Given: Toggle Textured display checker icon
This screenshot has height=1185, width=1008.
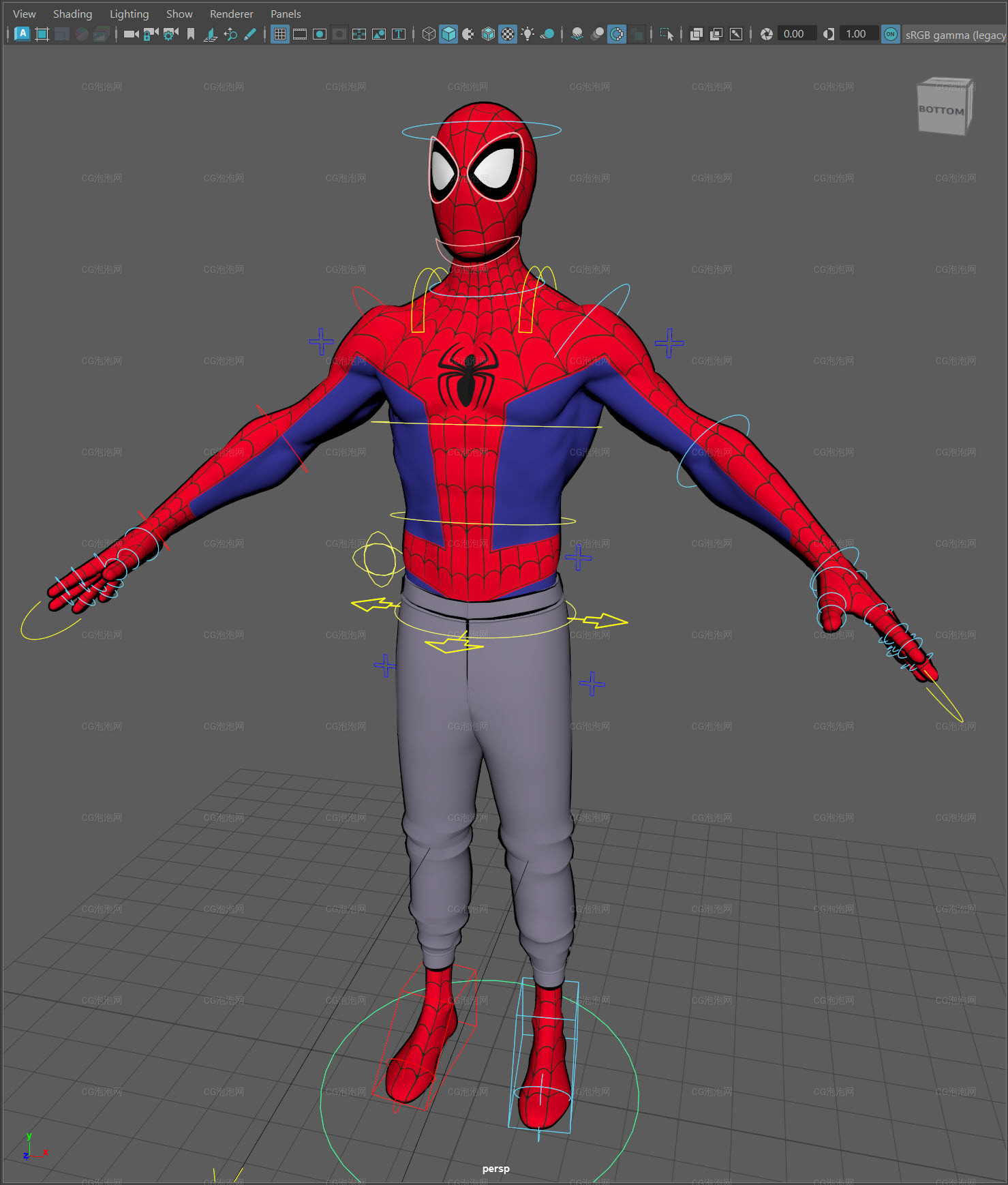Looking at the screenshot, I should coord(508,34).
